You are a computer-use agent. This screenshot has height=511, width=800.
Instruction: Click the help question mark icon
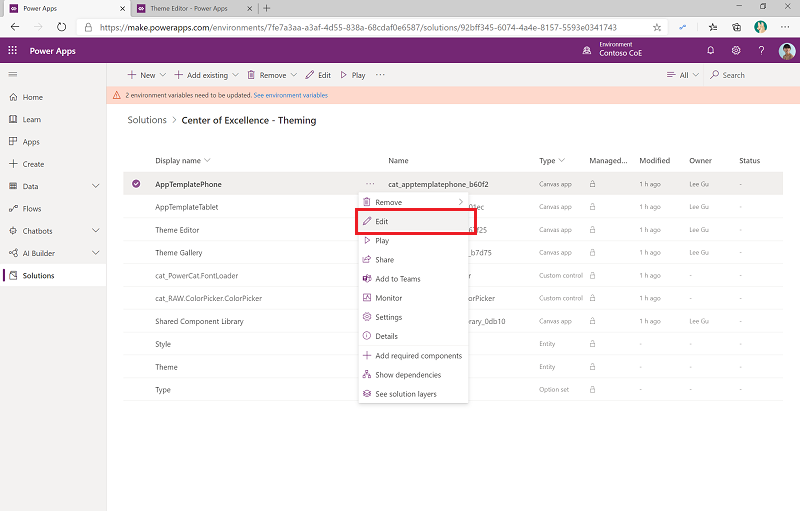point(762,51)
